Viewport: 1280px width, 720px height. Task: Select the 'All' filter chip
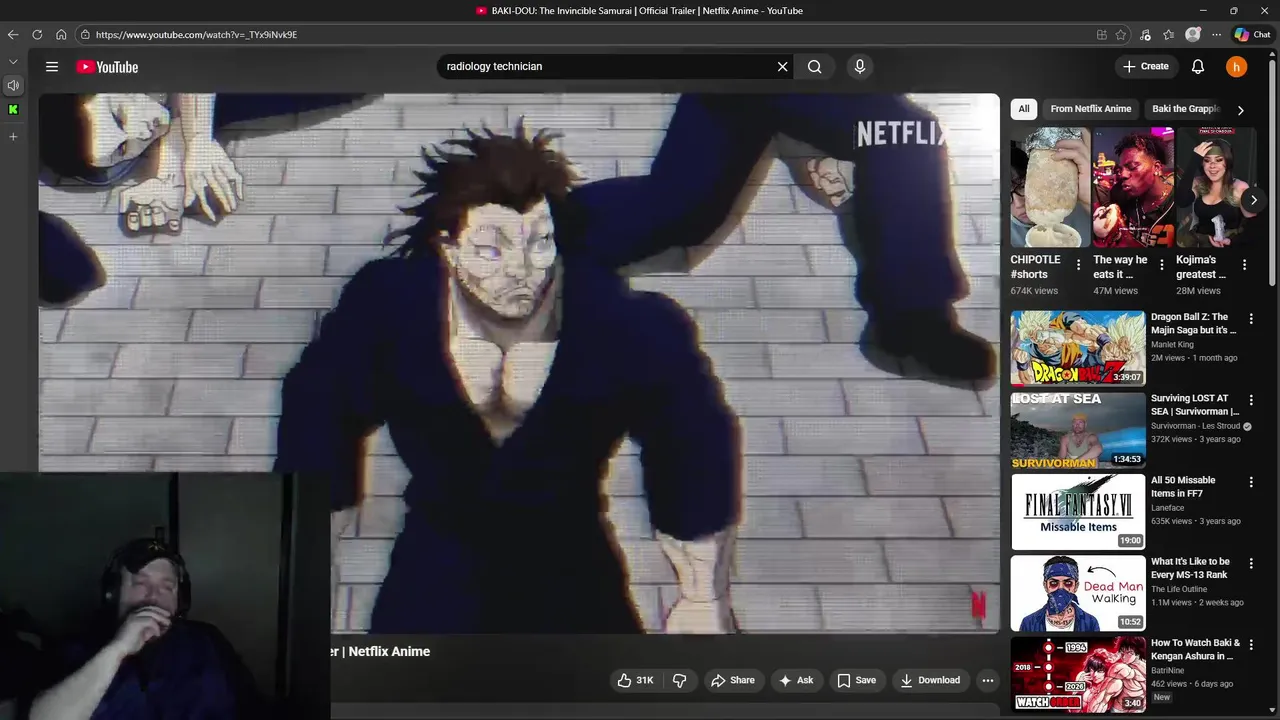1023,109
